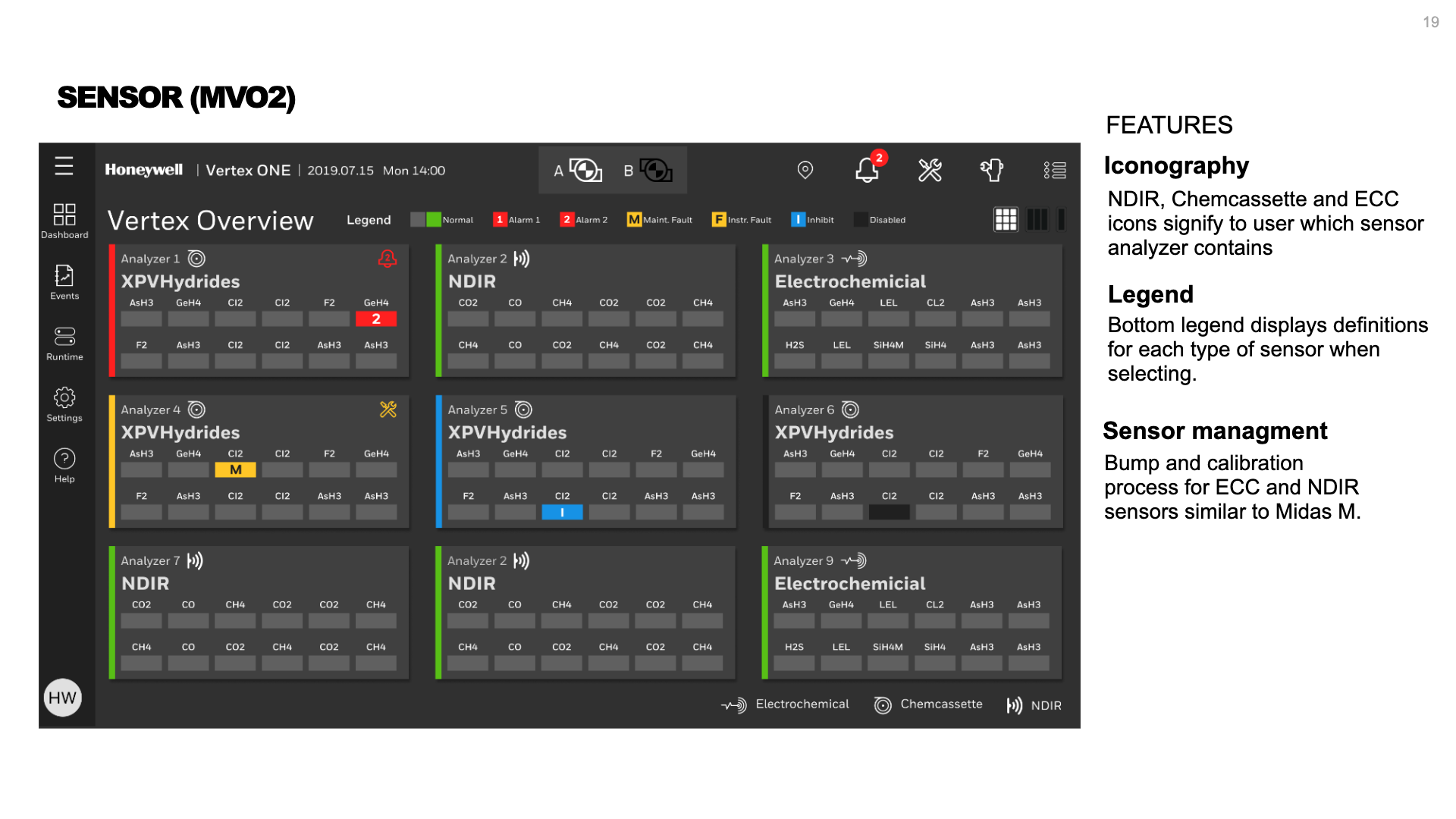Open the hamburger menu icon

(64, 166)
